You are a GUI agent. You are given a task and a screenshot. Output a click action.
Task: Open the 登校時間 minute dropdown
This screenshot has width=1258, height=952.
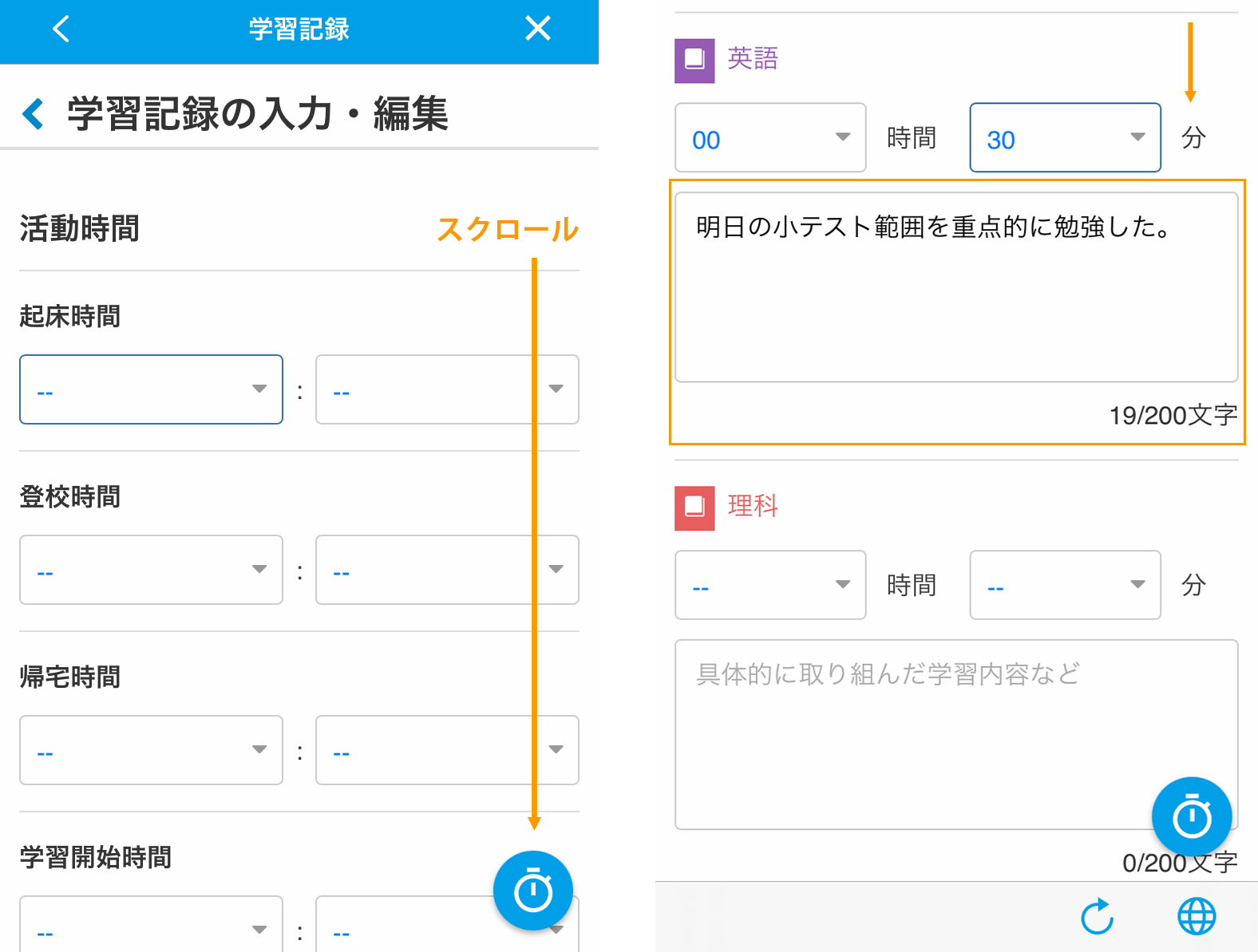coord(447,570)
